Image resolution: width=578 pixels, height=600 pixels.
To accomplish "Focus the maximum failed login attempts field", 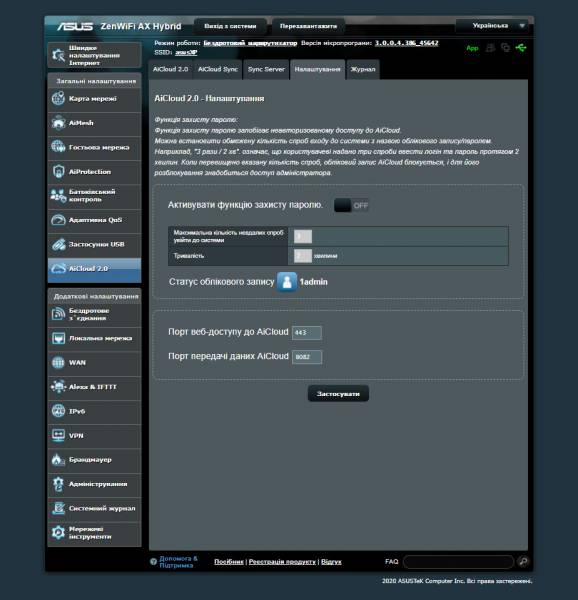I will coord(303,236).
